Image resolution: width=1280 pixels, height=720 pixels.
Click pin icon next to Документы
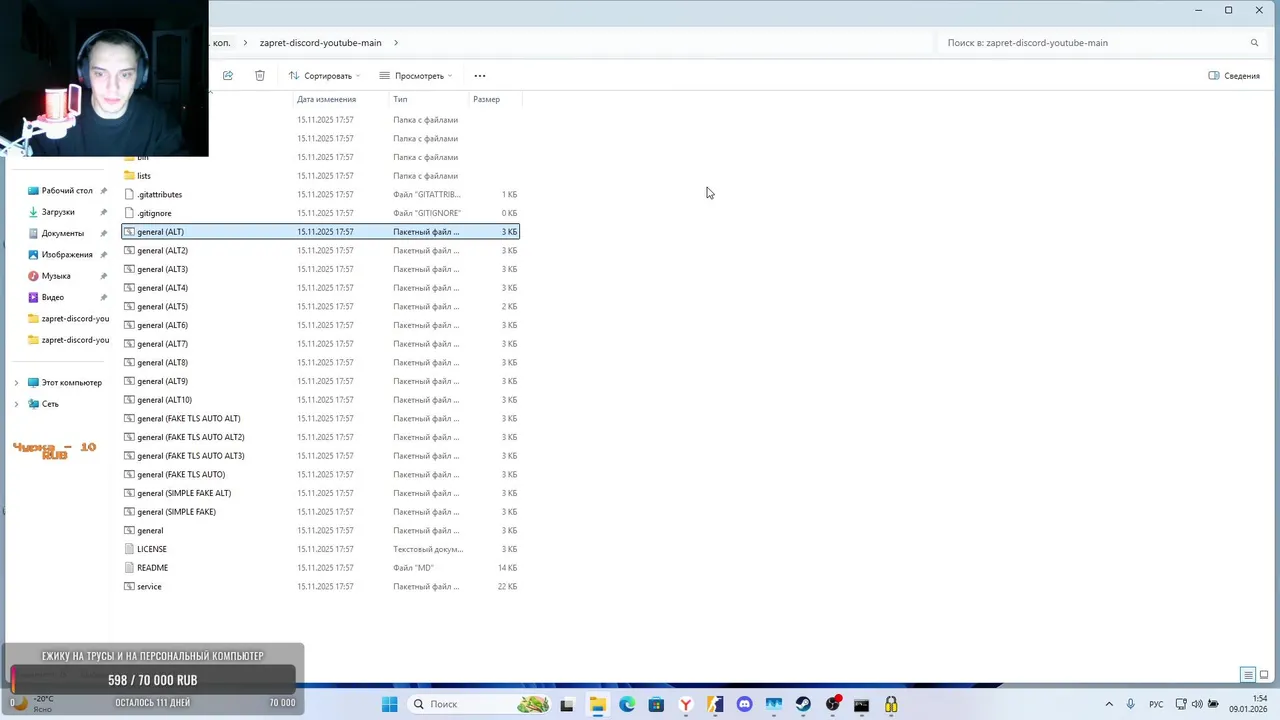click(104, 233)
